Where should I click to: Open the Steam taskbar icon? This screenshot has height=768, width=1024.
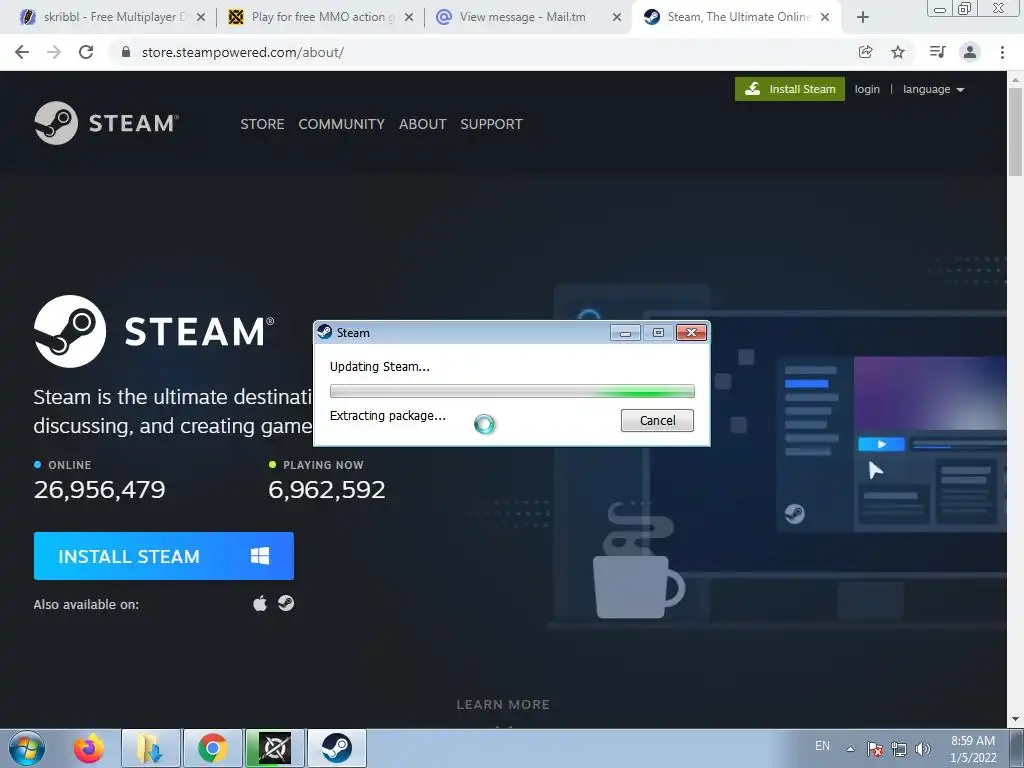[337, 748]
